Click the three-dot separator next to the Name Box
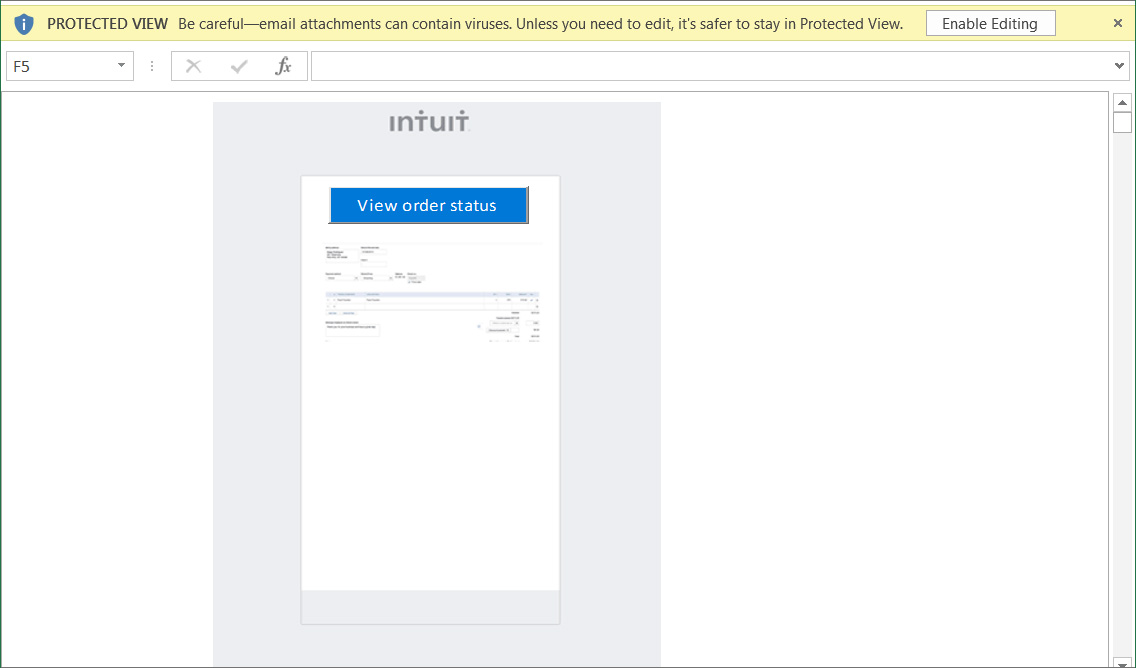This screenshot has width=1136, height=668. [x=151, y=65]
